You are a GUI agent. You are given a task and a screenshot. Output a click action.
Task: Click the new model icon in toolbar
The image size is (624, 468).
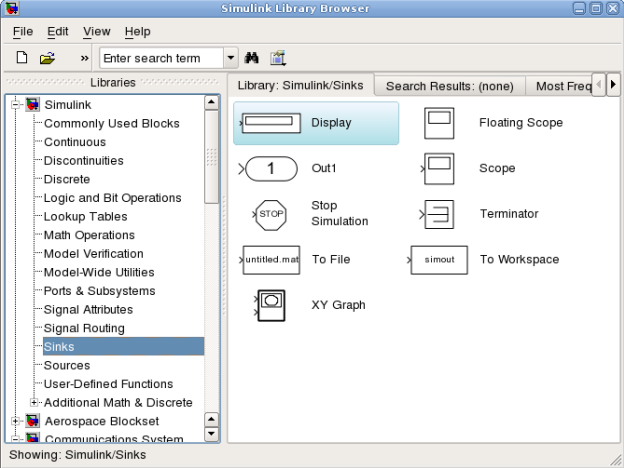point(22,58)
